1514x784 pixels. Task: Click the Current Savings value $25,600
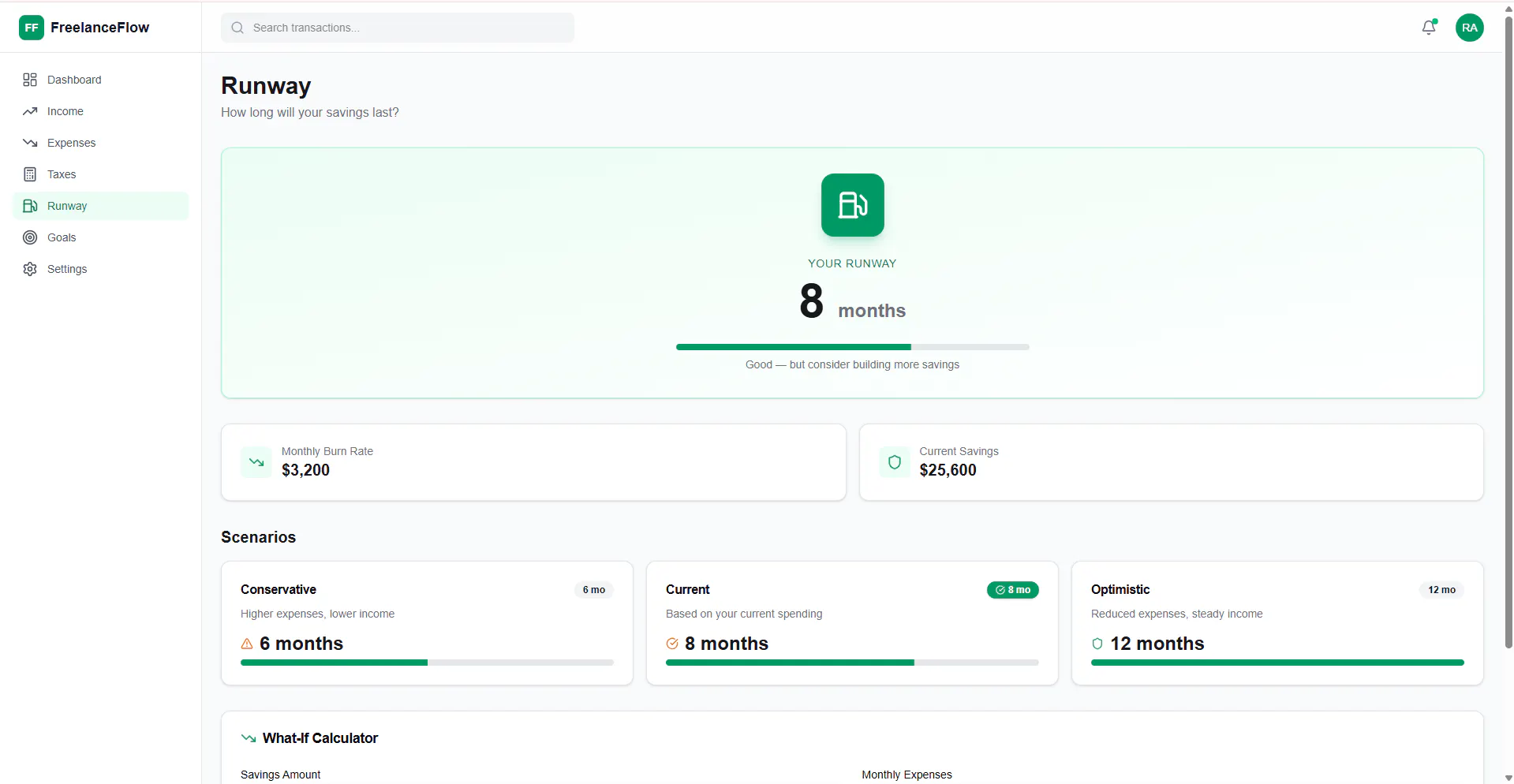(x=948, y=470)
